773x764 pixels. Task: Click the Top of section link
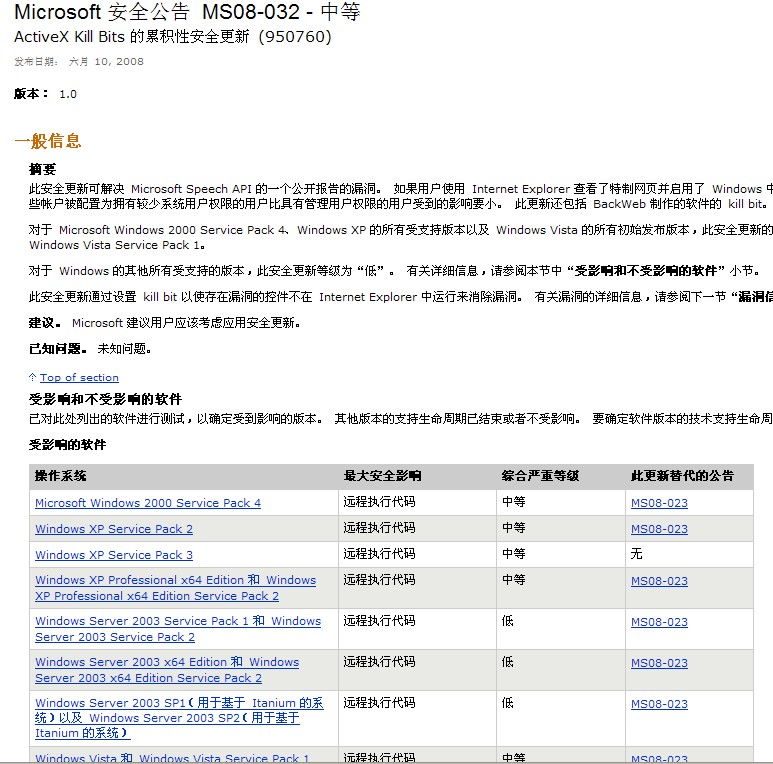tap(79, 378)
